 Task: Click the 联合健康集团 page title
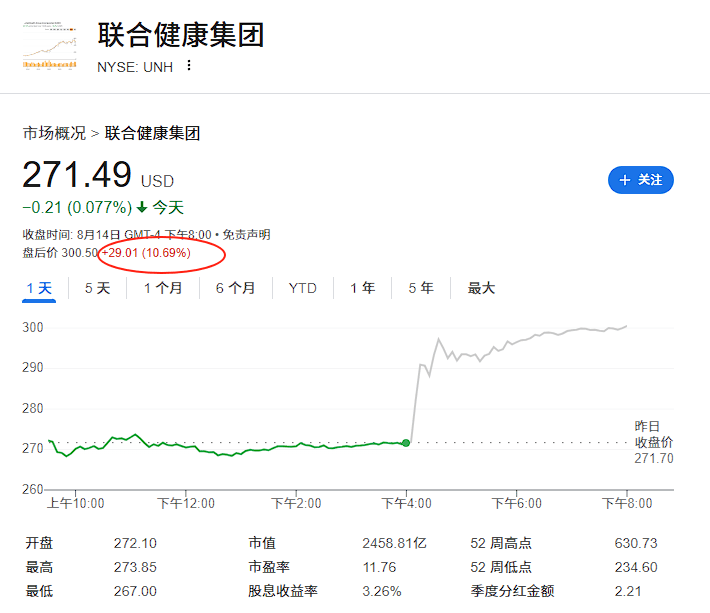181,35
